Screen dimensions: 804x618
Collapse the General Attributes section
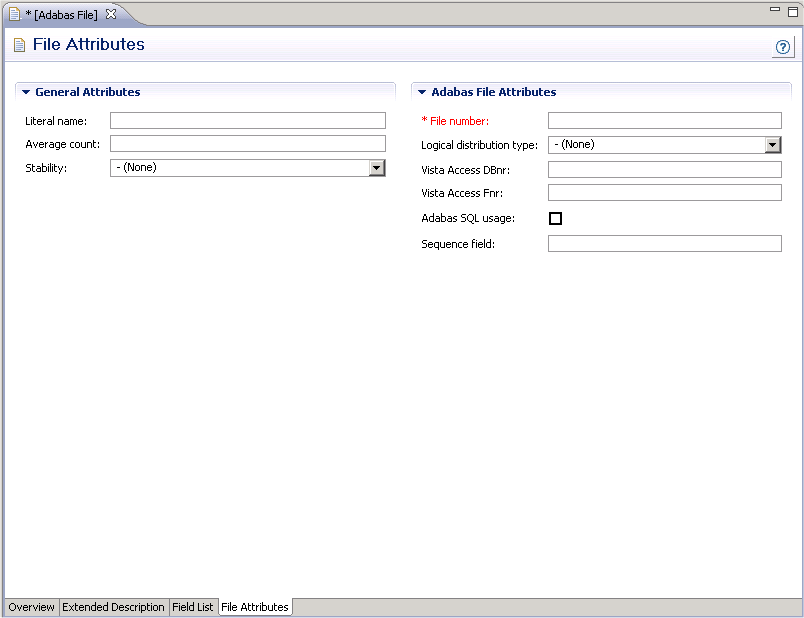tap(26, 92)
